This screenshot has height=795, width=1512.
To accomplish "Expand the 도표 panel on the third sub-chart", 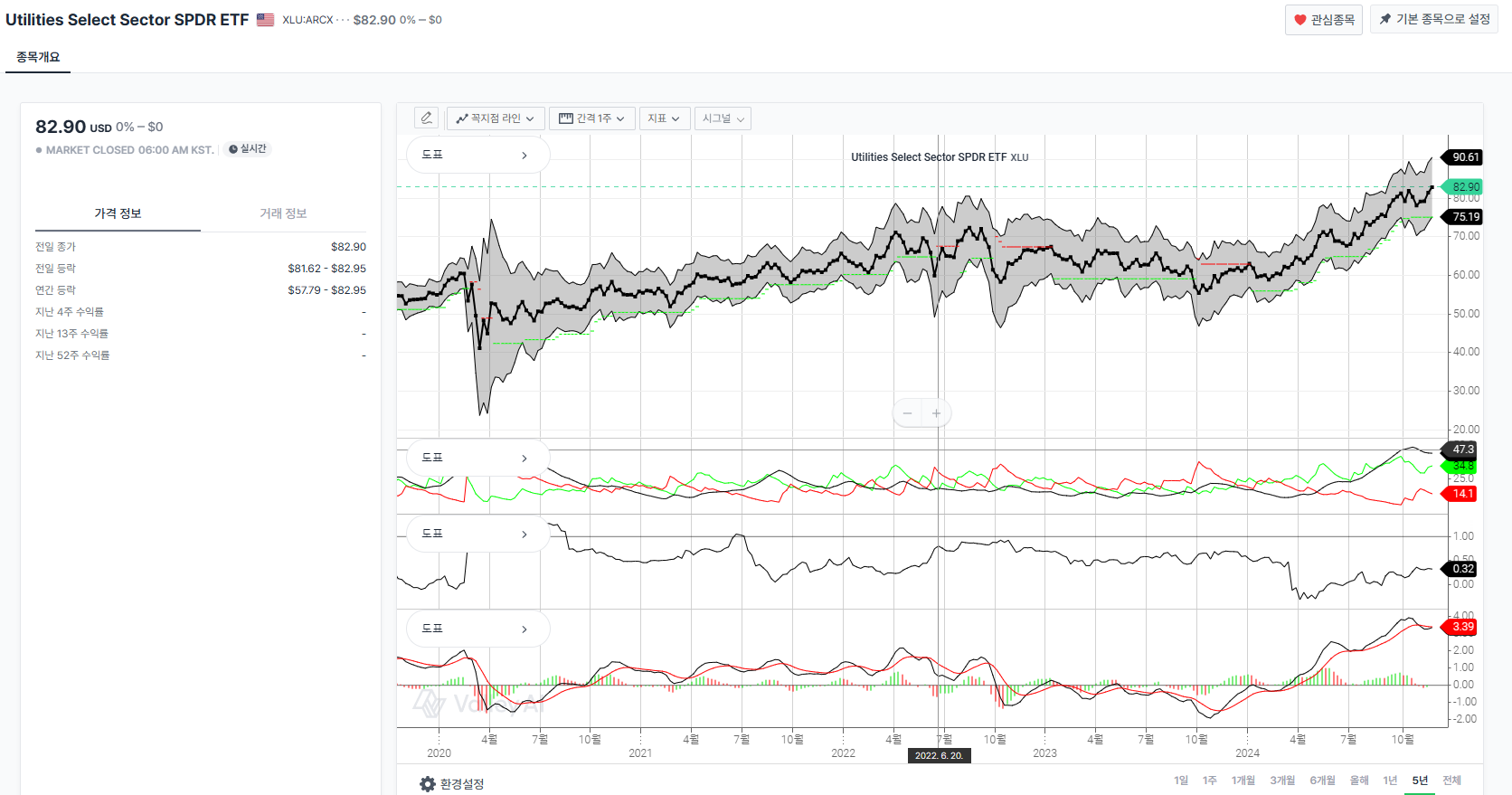I will point(477,534).
